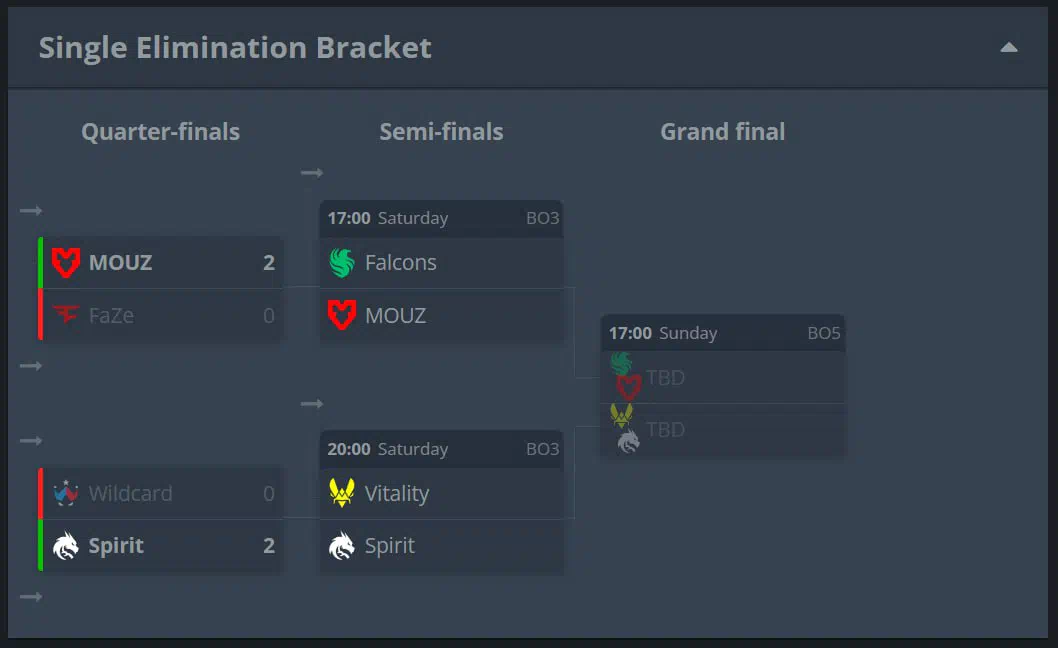Click the Vitality logo in semi-finals
Screen dimensions: 1058x648
[342, 493]
